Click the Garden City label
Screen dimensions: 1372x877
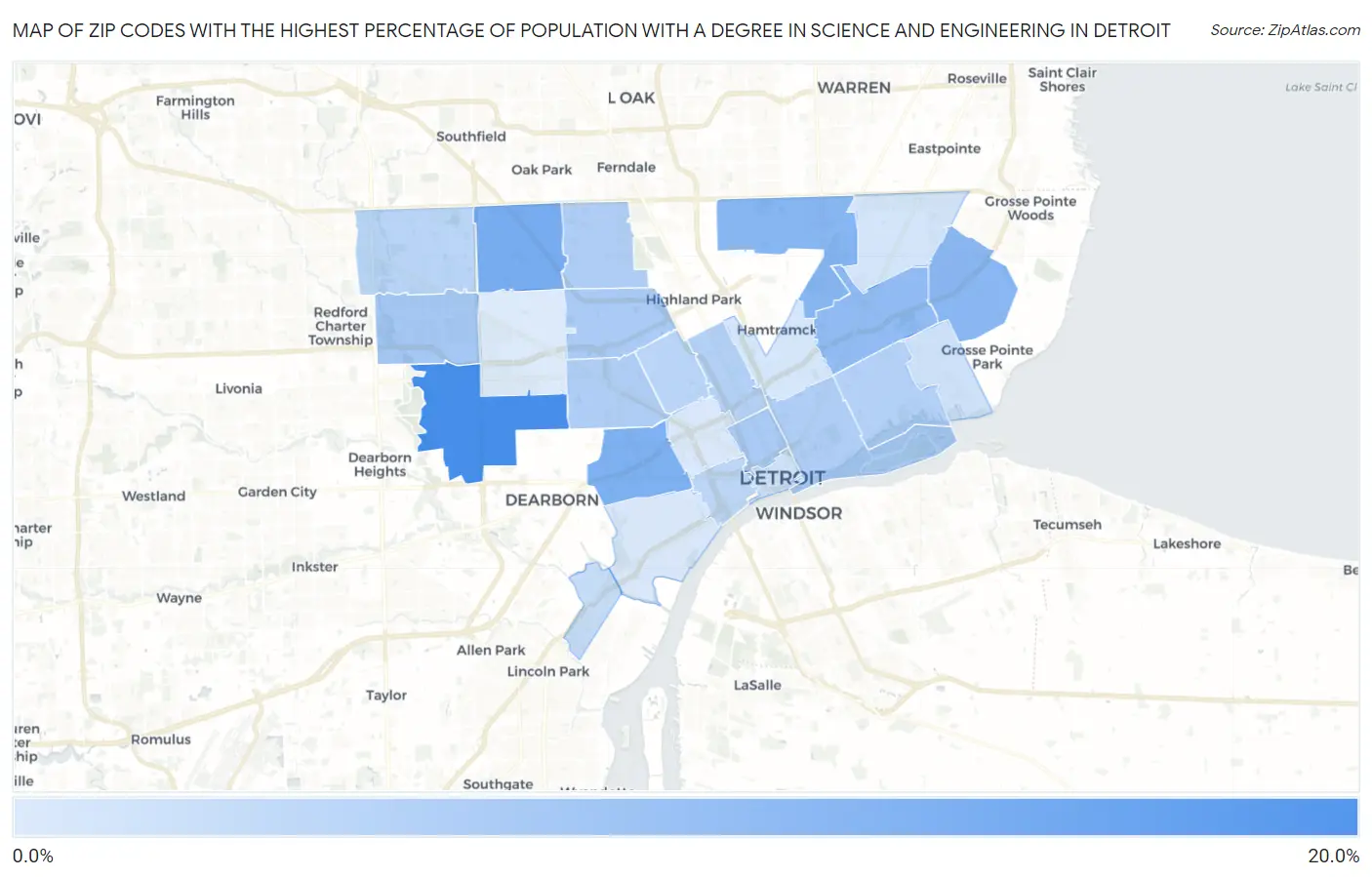pos(277,492)
